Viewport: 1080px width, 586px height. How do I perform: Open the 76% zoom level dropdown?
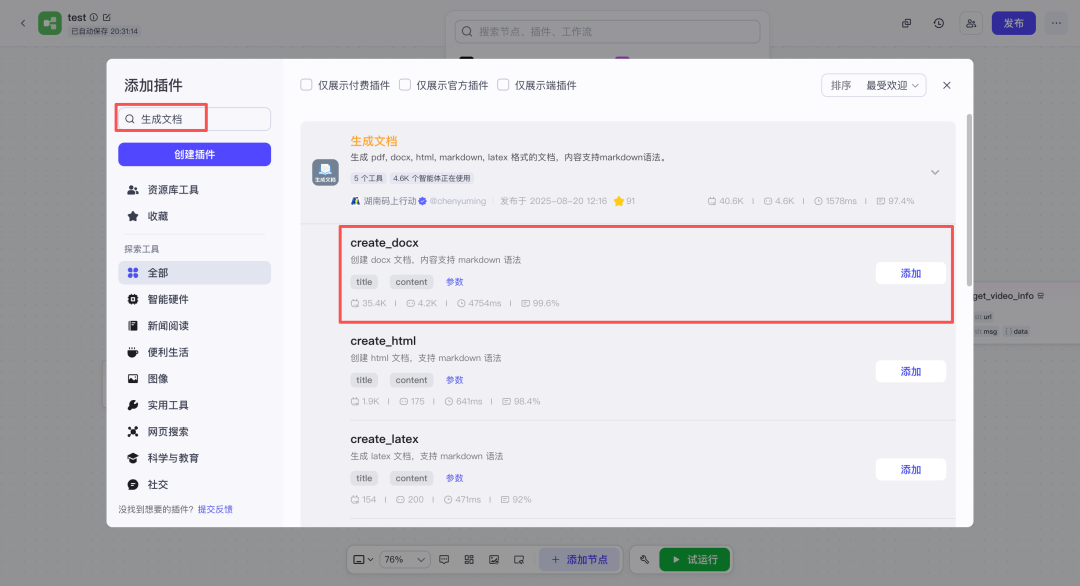click(x=405, y=559)
